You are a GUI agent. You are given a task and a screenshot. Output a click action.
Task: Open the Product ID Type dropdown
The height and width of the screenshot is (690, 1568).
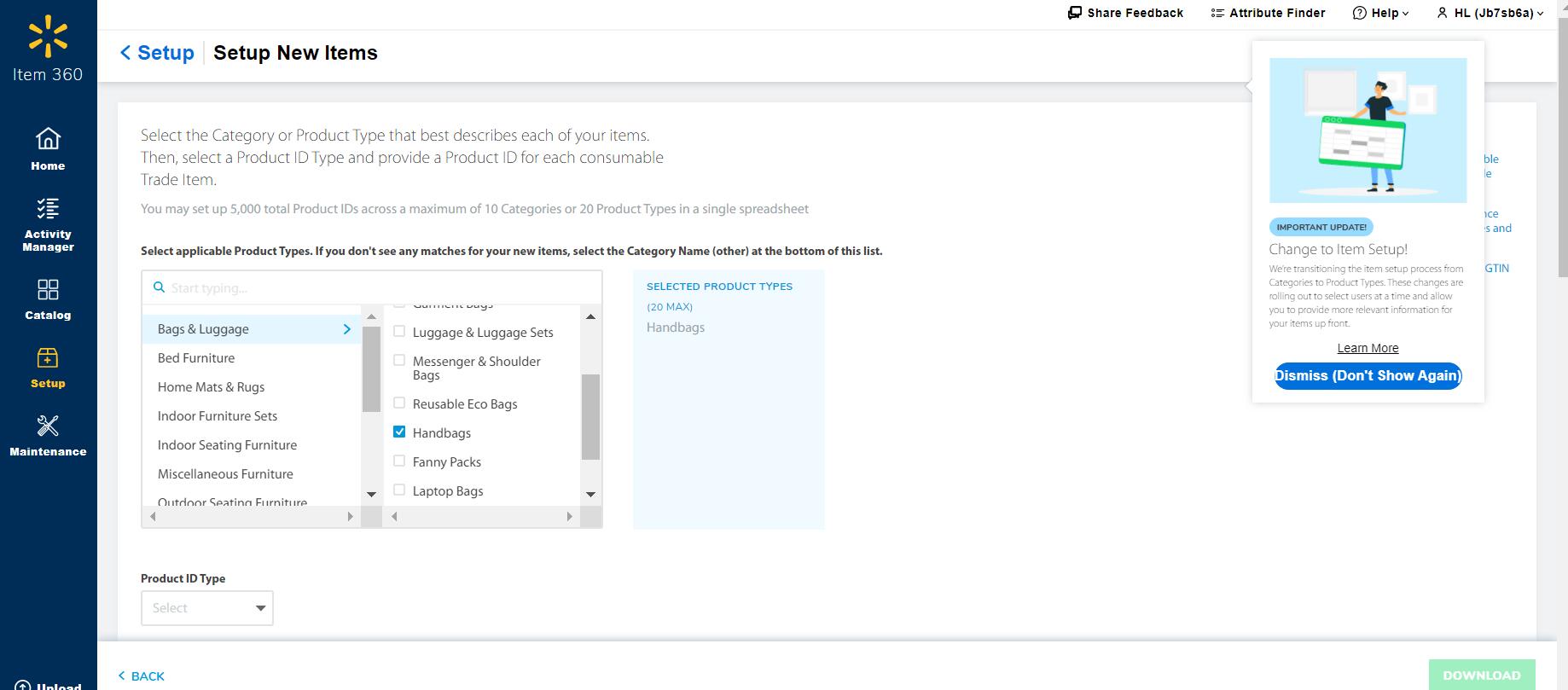click(x=207, y=608)
